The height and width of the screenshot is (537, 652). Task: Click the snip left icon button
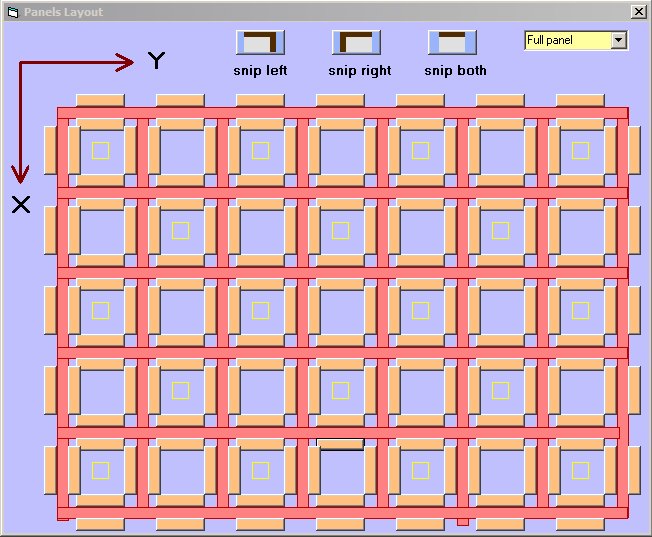pos(260,42)
